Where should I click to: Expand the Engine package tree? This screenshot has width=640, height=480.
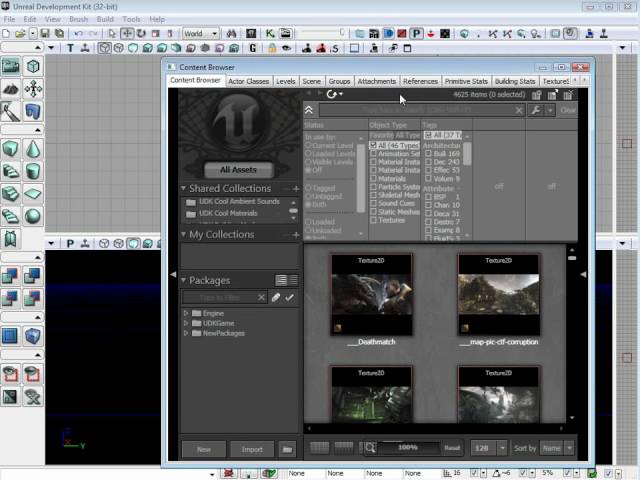[186, 313]
